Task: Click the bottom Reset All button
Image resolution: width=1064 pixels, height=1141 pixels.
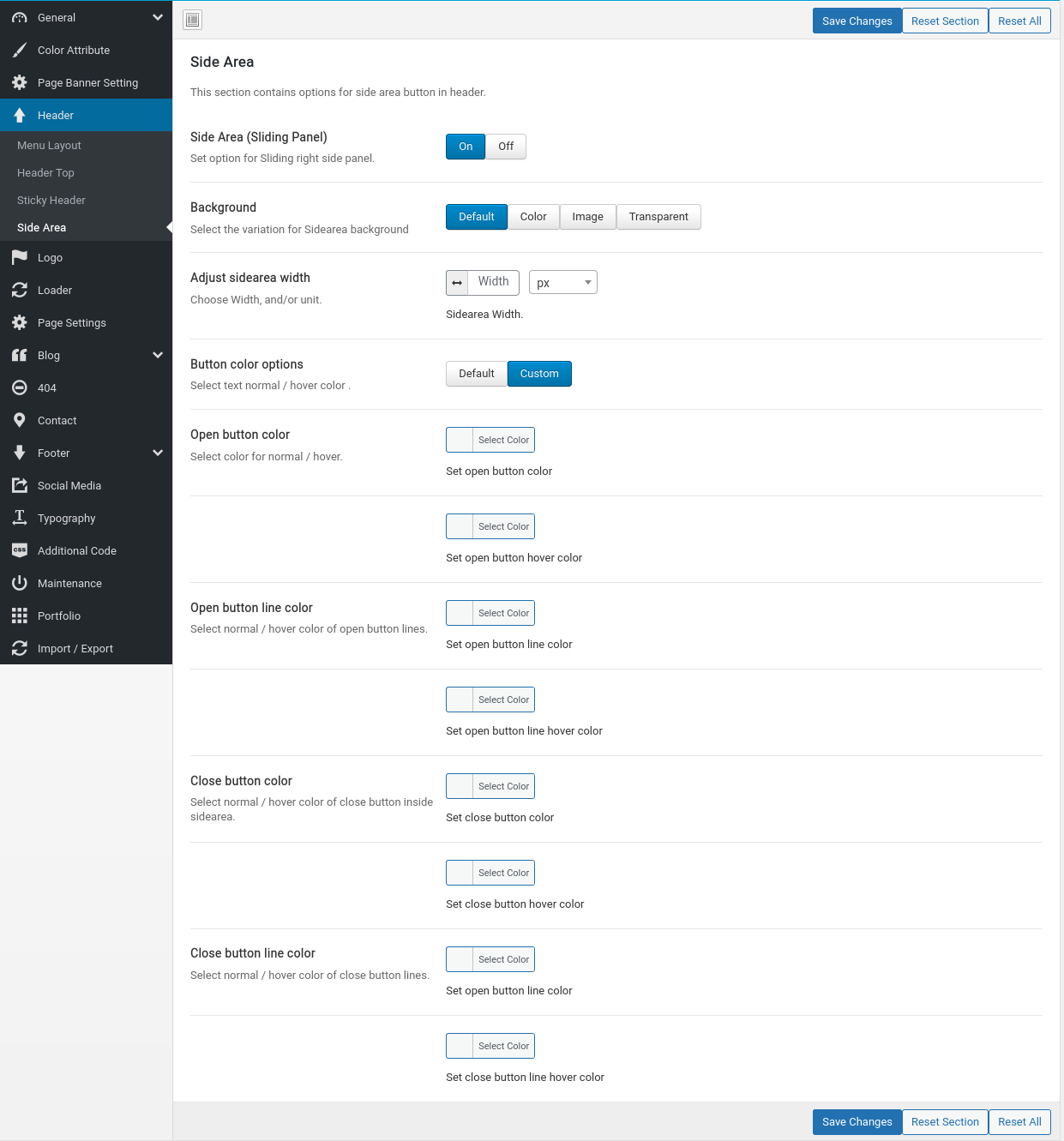Action: pyautogui.click(x=1019, y=1122)
